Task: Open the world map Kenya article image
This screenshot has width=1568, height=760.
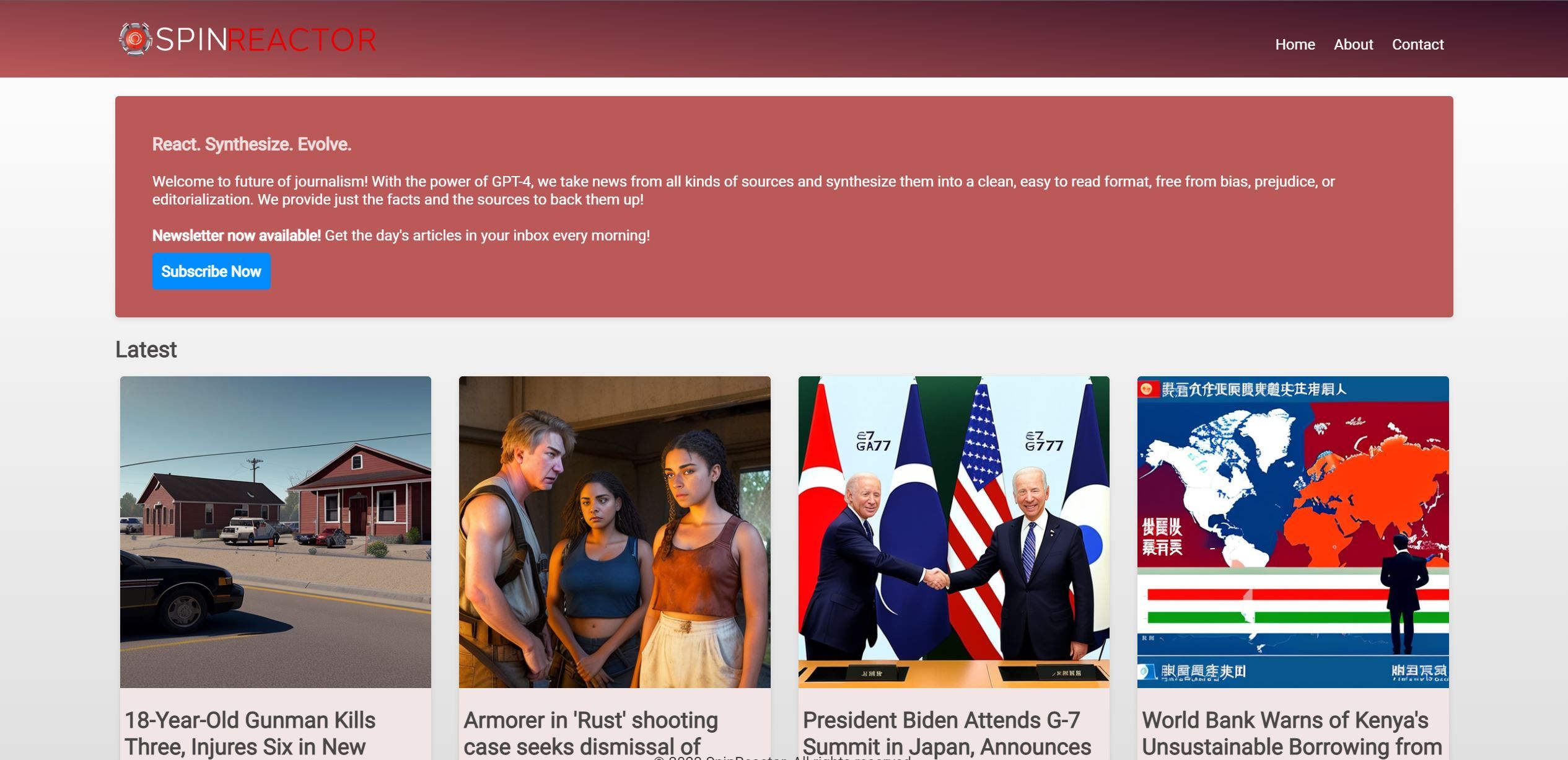Action: [x=1292, y=531]
